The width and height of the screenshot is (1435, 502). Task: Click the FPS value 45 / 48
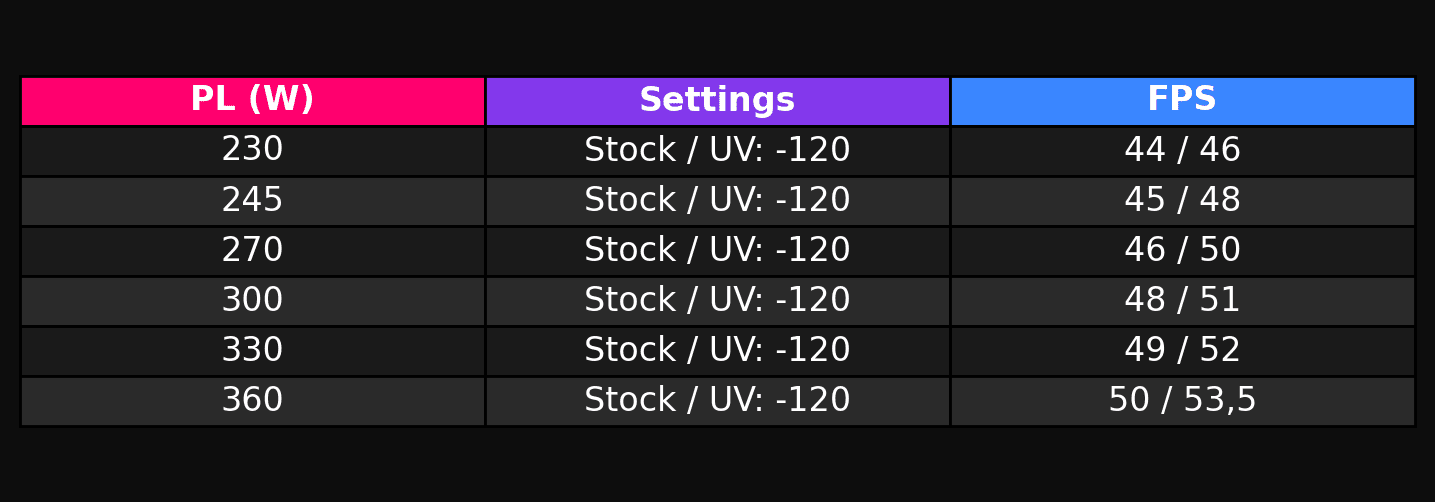1182,200
